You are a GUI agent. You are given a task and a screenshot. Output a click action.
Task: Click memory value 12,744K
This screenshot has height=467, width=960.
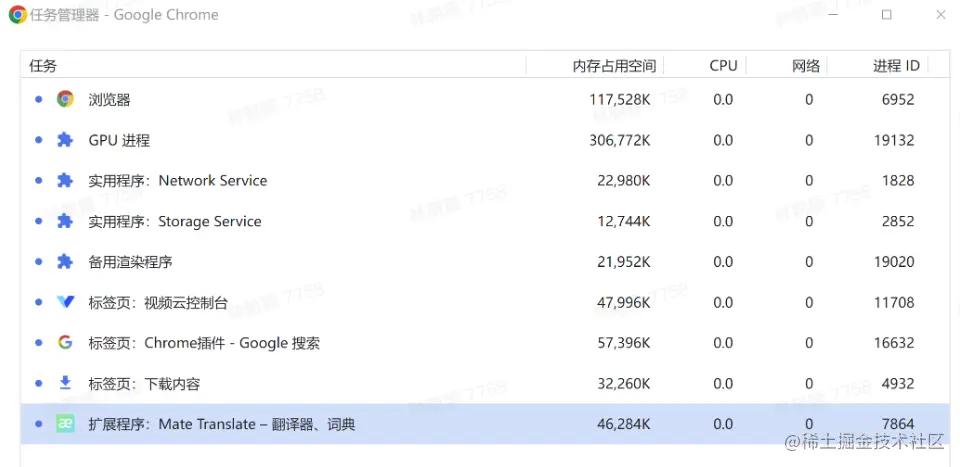click(x=624, y=222)
